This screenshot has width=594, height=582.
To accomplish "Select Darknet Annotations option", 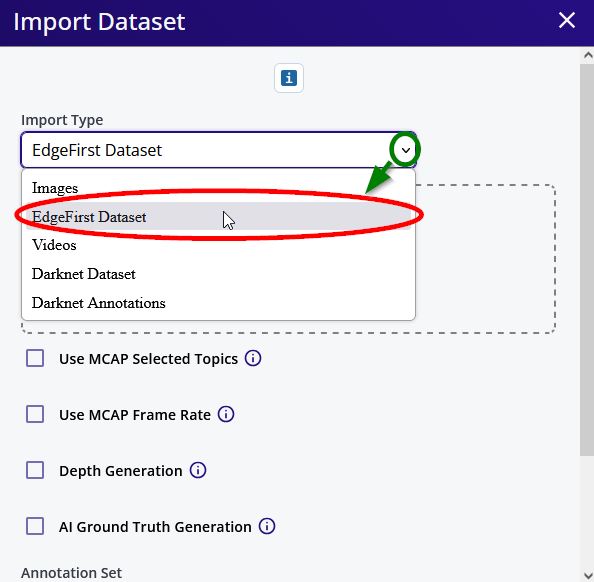I will [218, 303].
